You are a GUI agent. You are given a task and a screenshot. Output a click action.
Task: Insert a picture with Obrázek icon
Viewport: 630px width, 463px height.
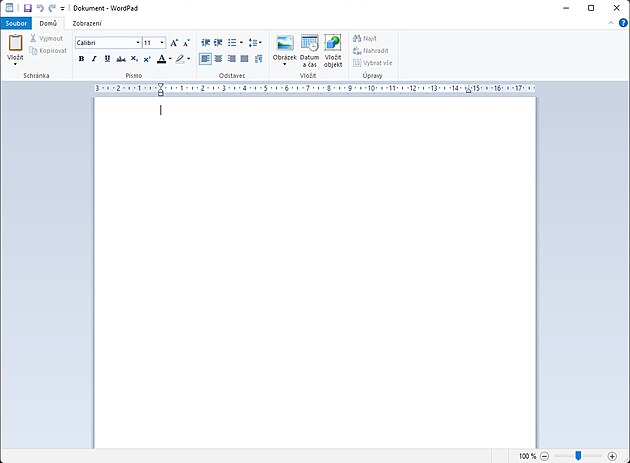[x=285, y=43]
